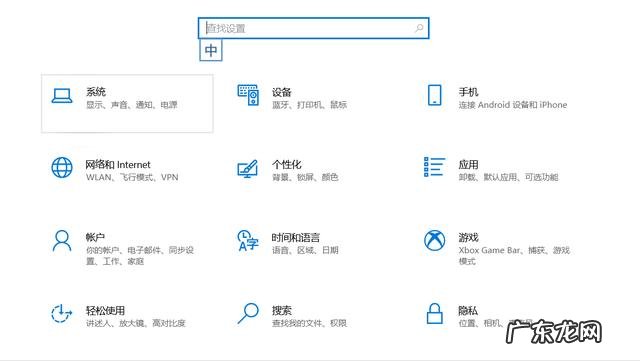Open the 手机 settings title

(x=468, y=92)
